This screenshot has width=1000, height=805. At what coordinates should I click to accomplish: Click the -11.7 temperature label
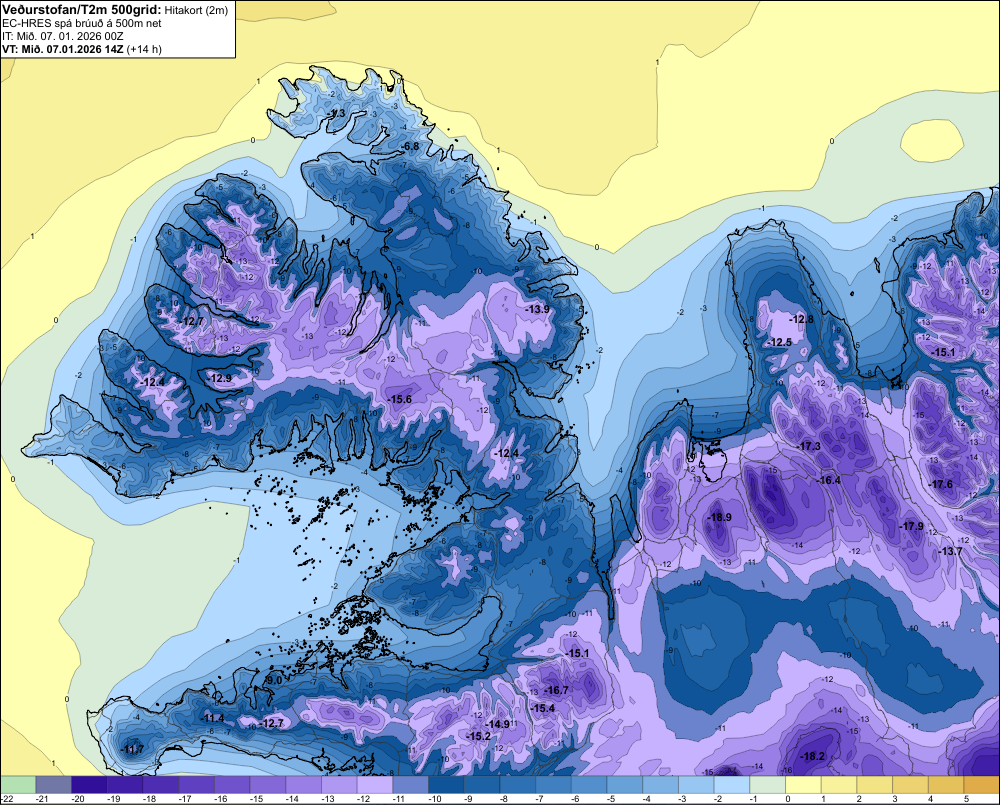[132, 749]
